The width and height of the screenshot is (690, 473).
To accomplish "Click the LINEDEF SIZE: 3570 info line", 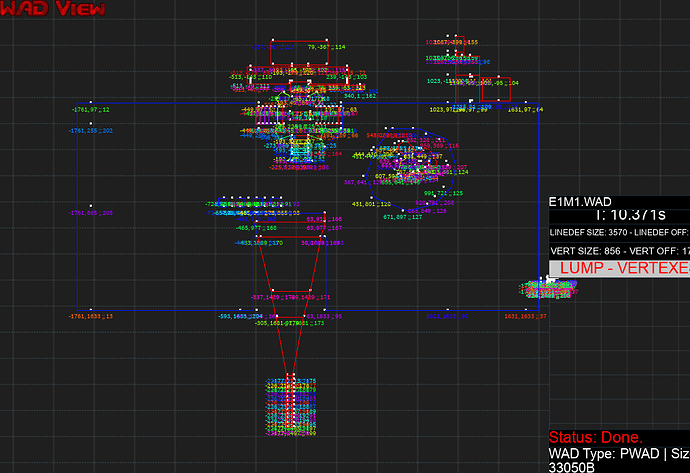I will pos(620,232).
